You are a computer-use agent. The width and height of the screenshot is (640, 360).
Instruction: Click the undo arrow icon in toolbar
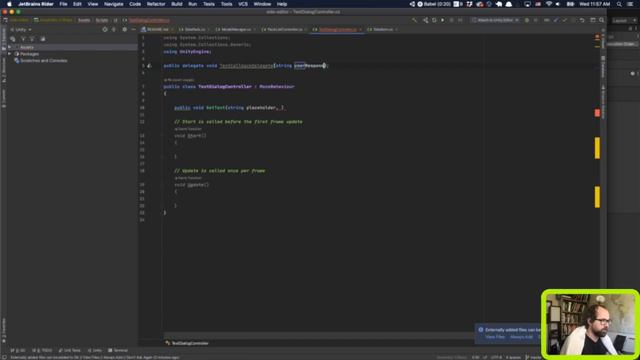582,20
